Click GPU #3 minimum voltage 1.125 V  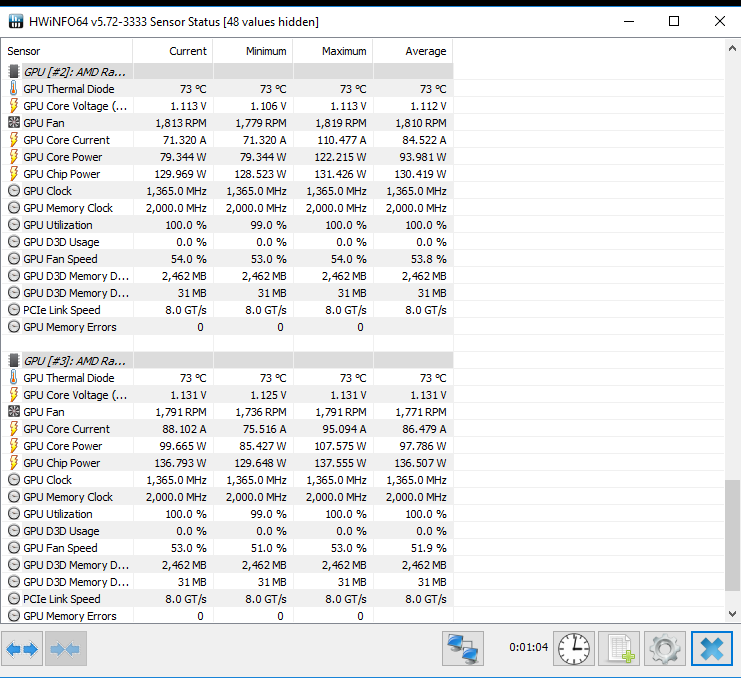[x=268, y=395]
